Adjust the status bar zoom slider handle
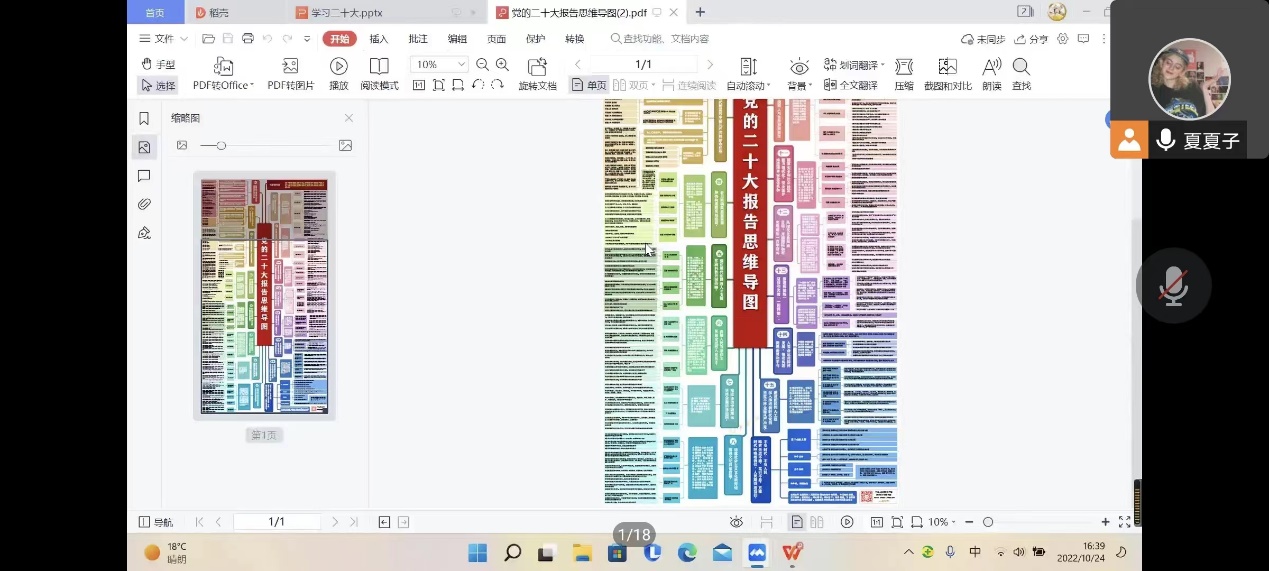 pos(988,522)
